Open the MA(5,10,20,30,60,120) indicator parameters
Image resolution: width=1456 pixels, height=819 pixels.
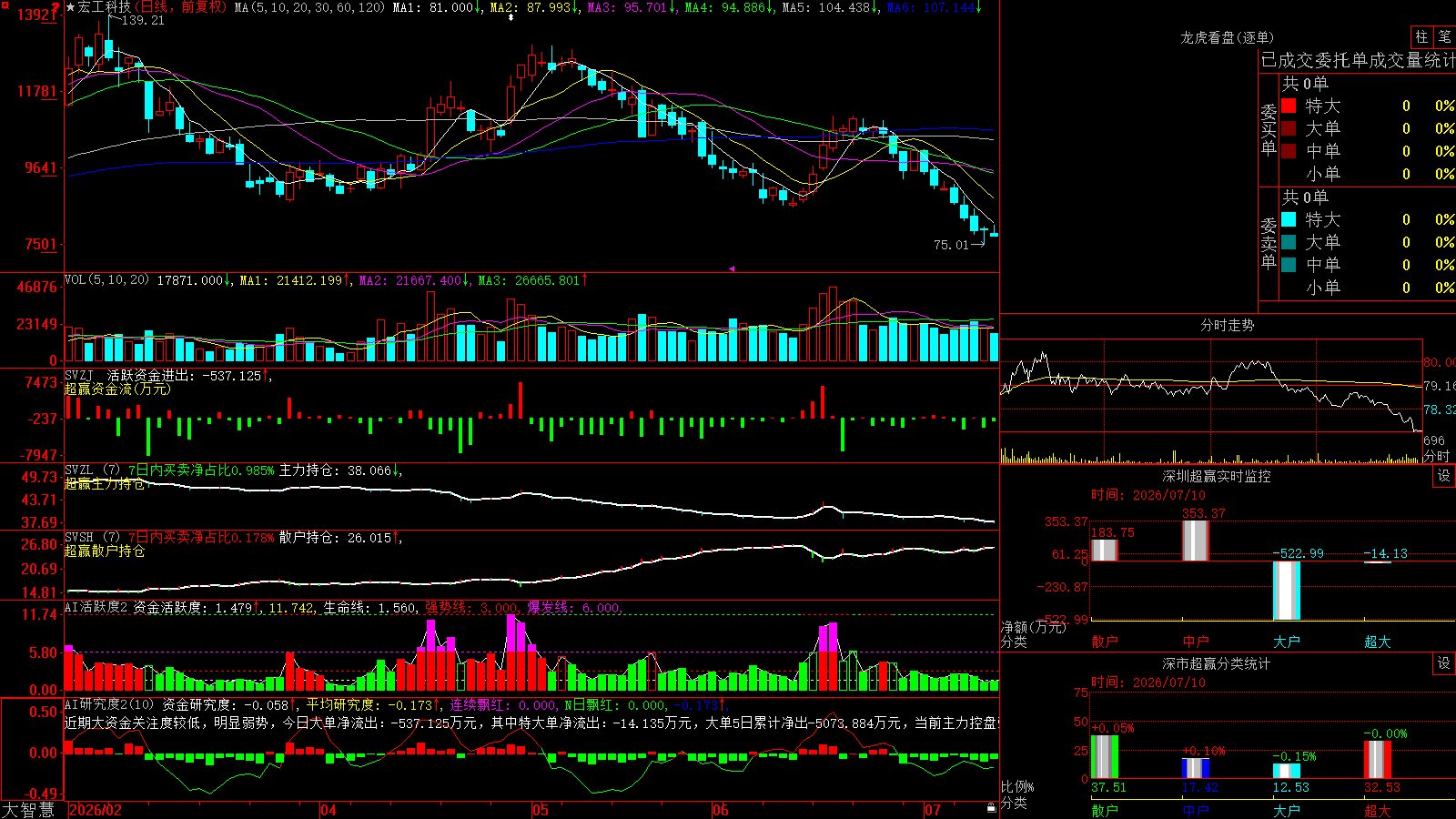309,7
